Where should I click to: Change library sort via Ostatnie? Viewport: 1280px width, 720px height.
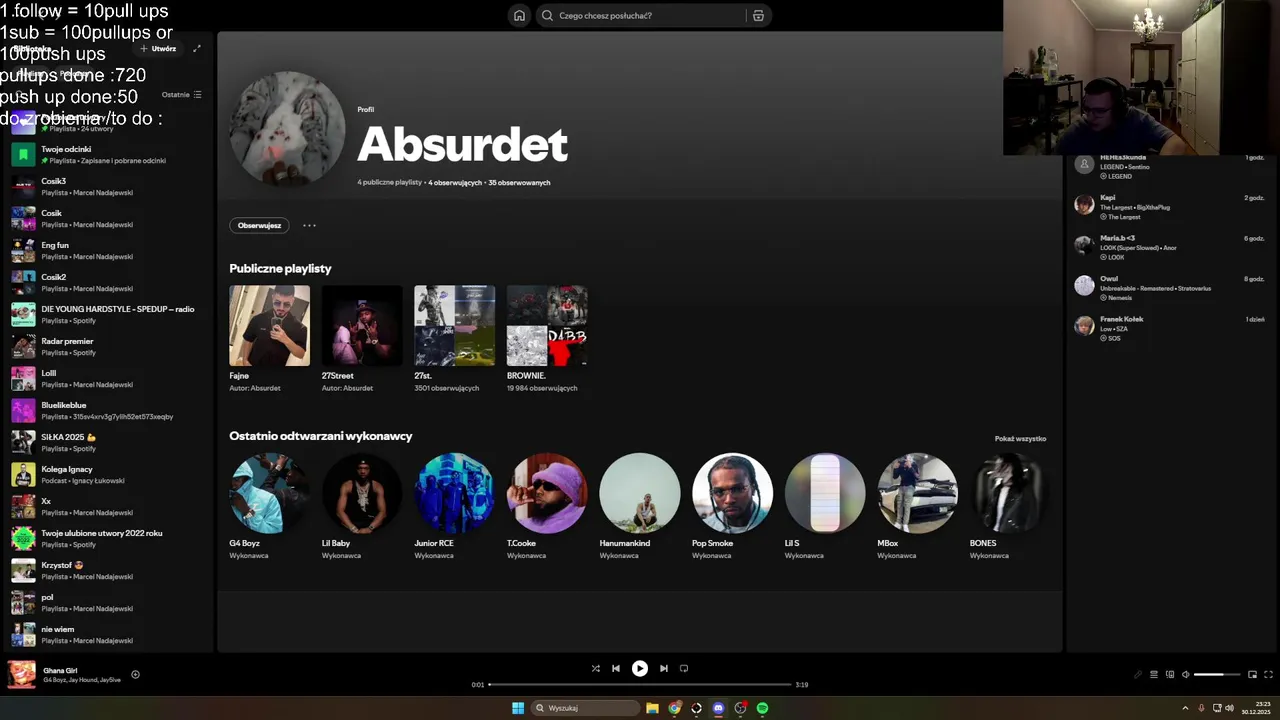coord(181,94)
